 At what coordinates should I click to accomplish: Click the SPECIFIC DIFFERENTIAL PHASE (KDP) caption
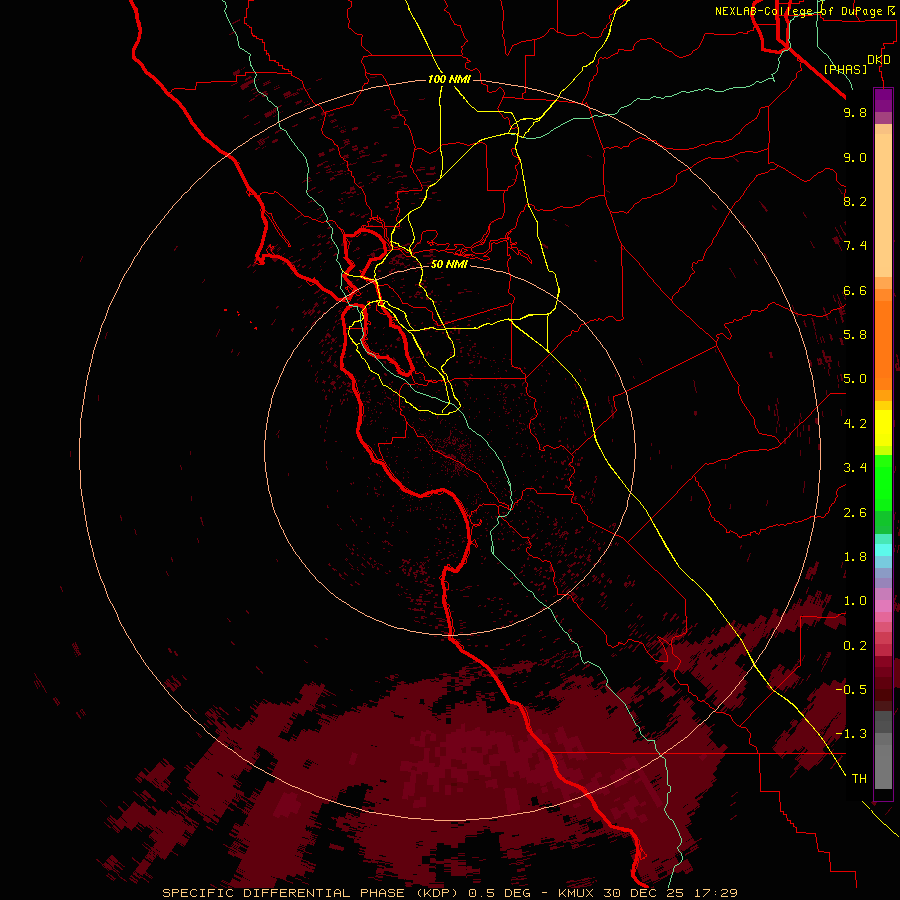pos(309,893)
